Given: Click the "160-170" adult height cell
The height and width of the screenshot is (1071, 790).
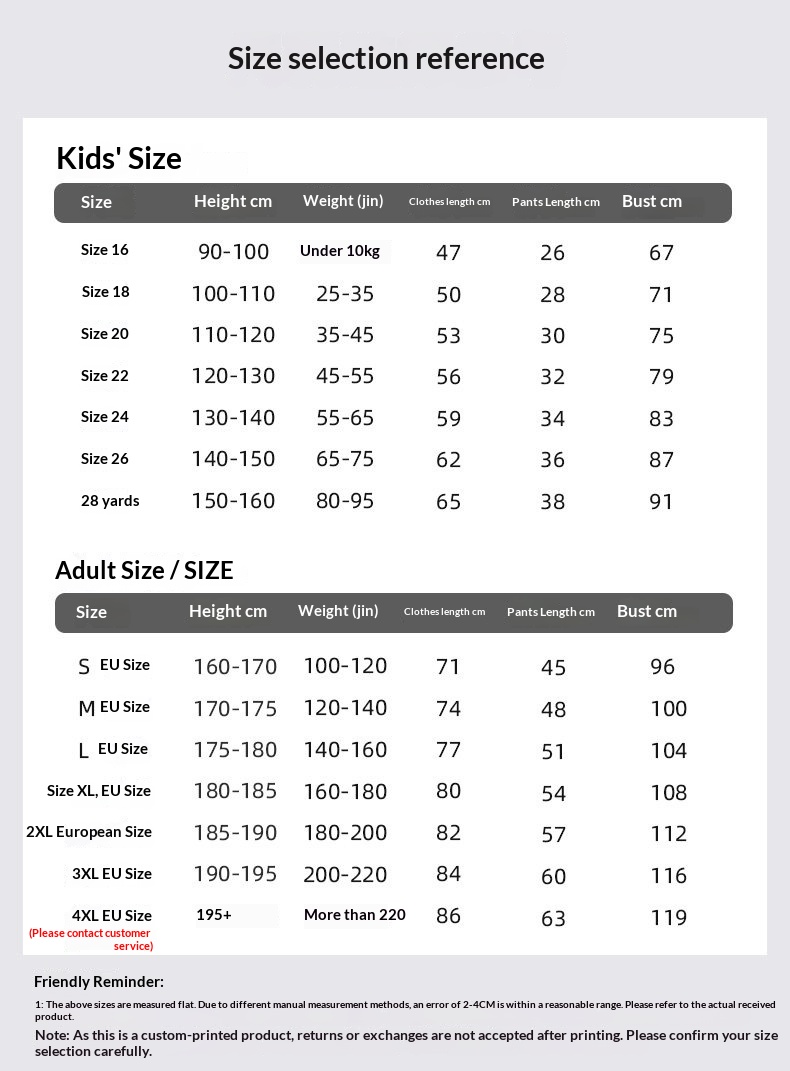Looking at the screenshot, I should tap(235, 666).
